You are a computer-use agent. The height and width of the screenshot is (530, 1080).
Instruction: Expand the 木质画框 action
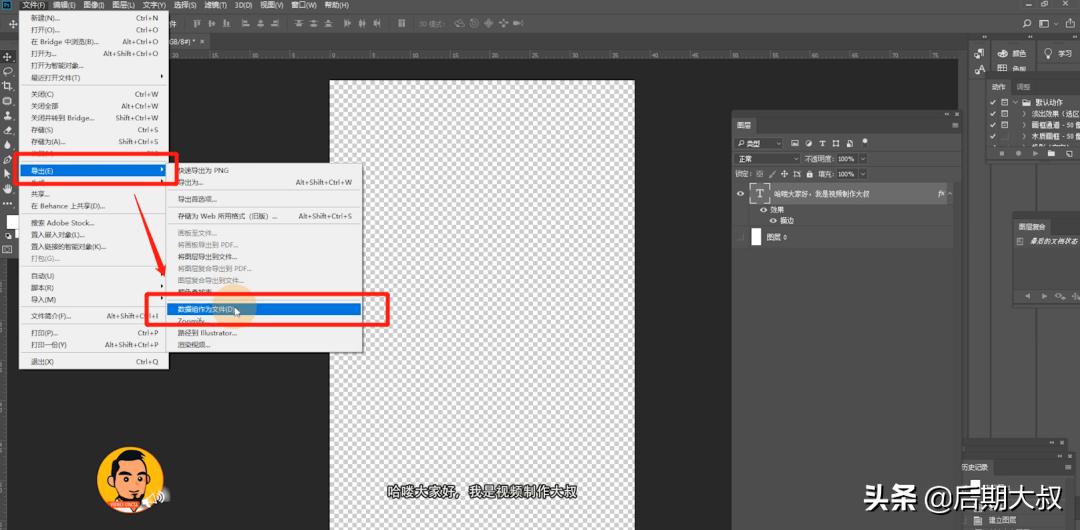coord(1024,137)
